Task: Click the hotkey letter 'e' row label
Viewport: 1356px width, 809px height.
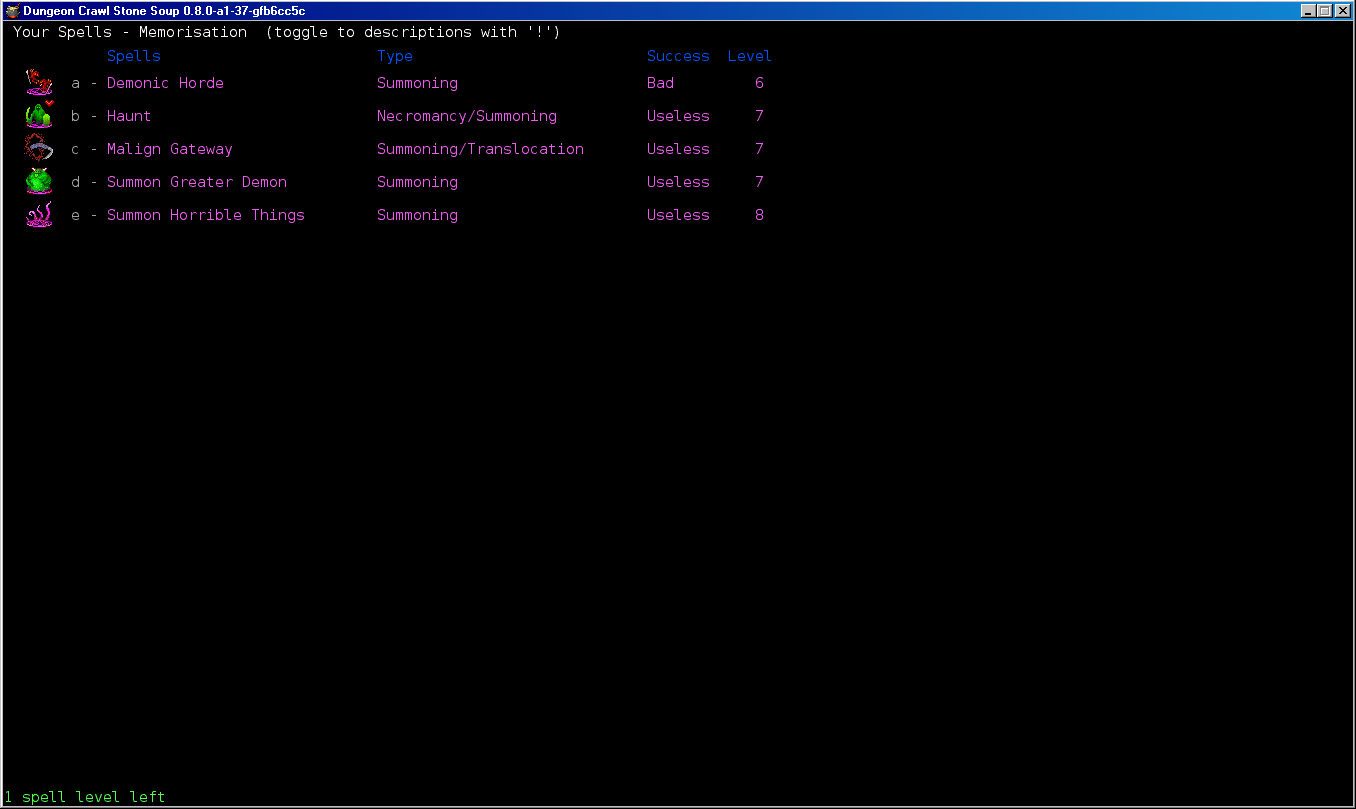Action: (75, 215)
